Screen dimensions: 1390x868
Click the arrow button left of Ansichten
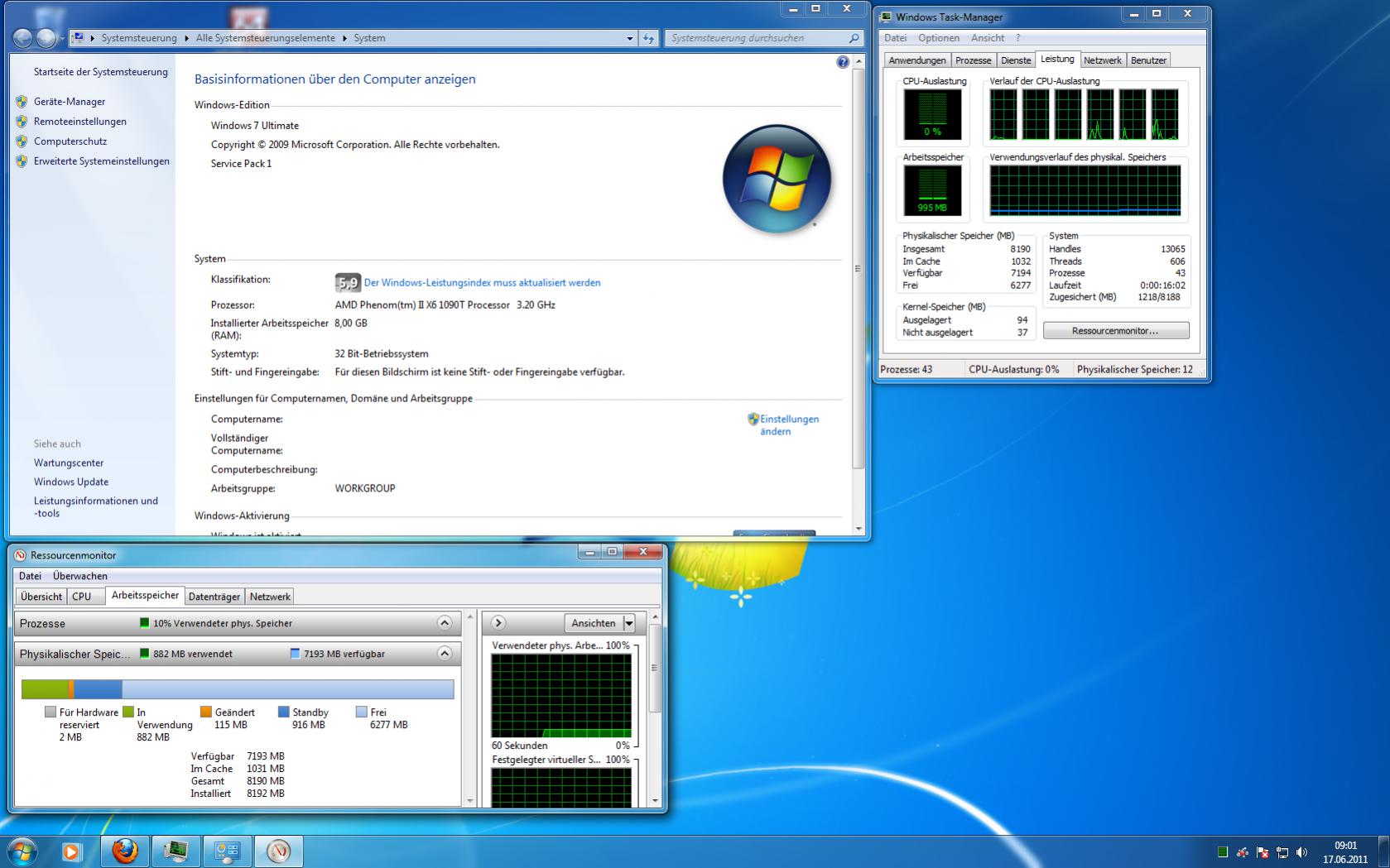point(498,623)
